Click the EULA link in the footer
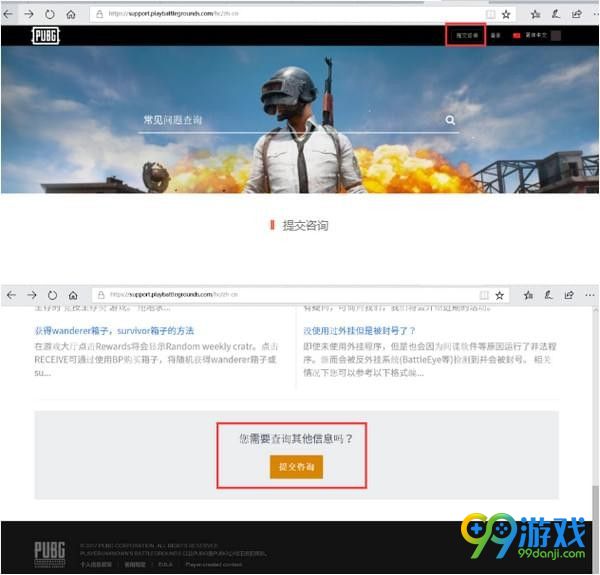The height and width of the screenshot is (575, 600). (165, 565)
